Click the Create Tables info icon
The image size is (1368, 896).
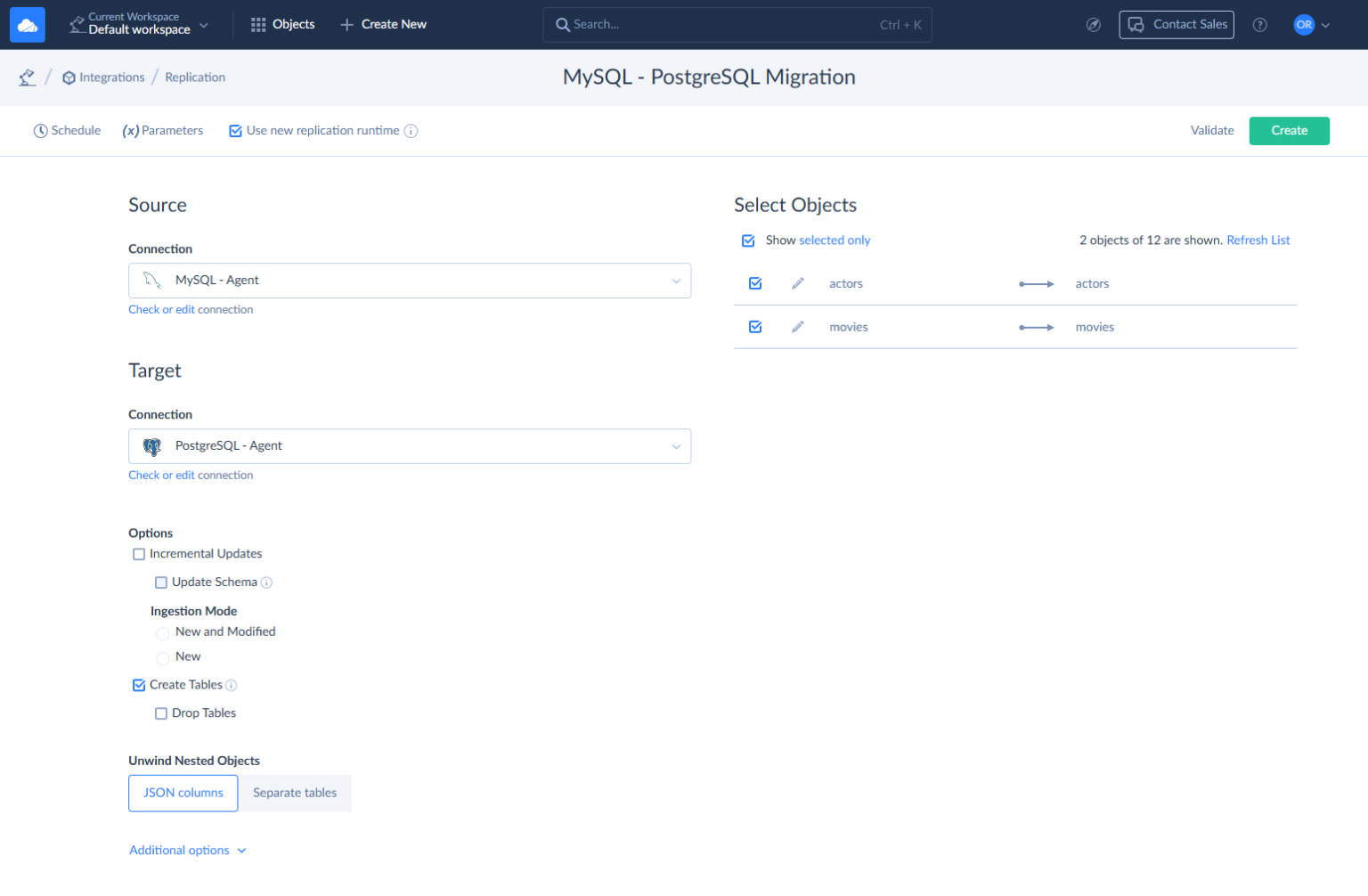(232, 684)
